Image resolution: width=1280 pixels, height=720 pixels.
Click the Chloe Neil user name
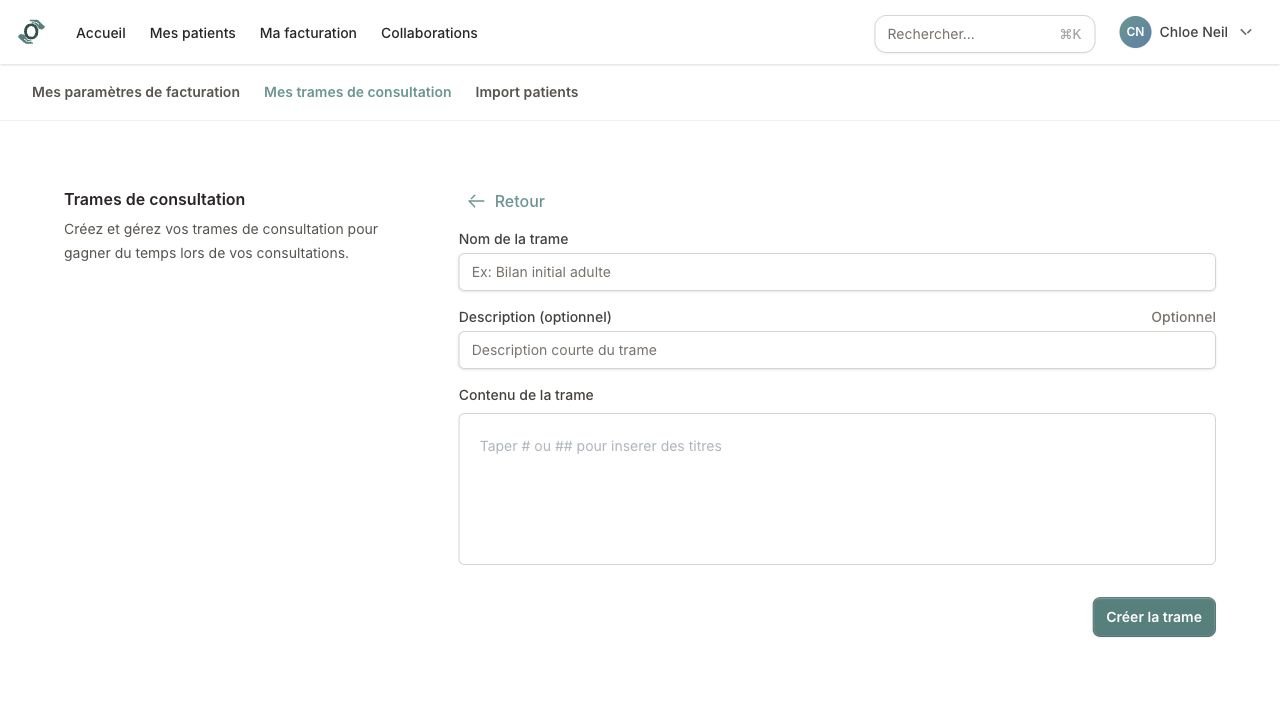(x=1194, y=32)
